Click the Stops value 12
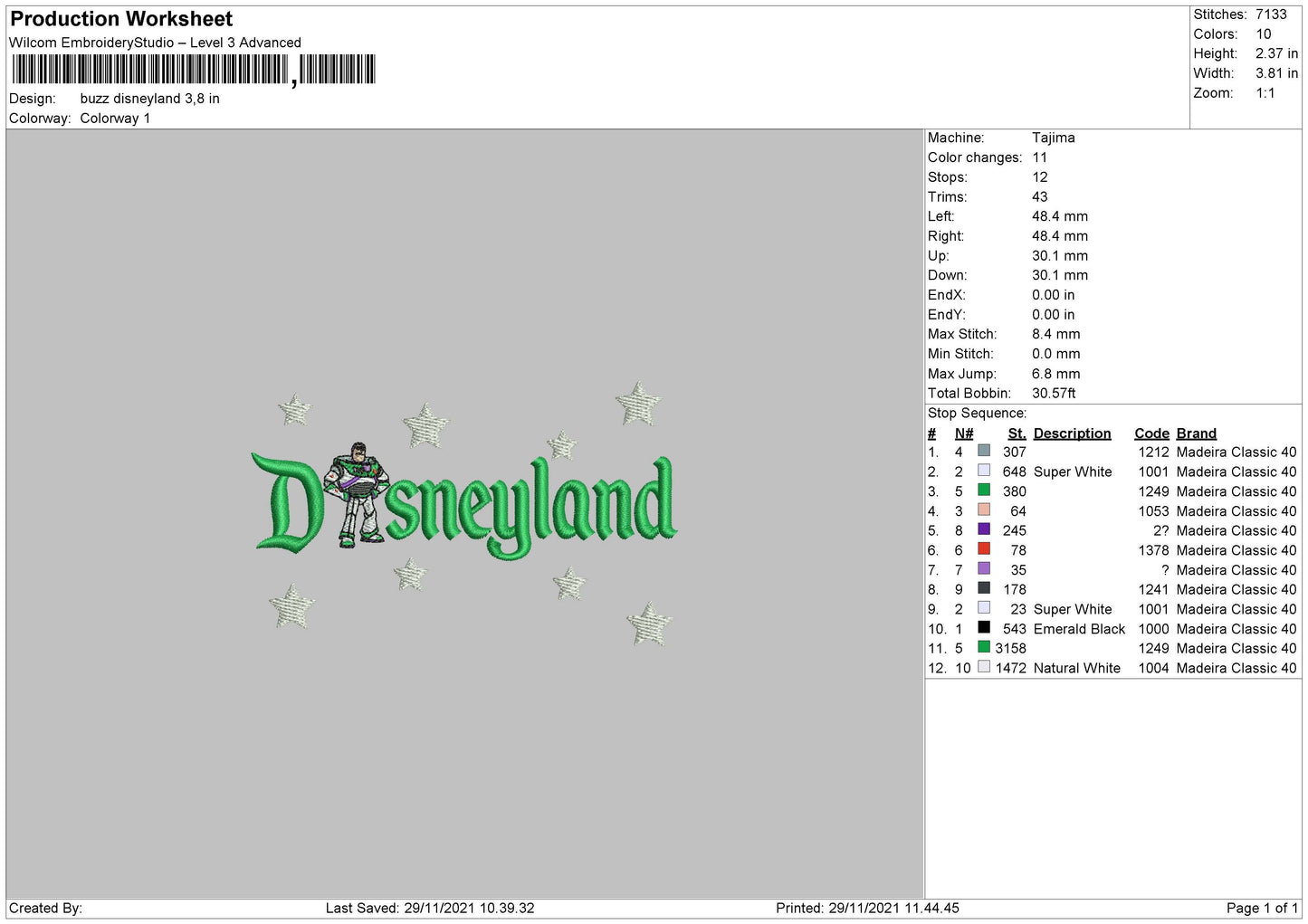The image size is (1308, 924). 1040,177
